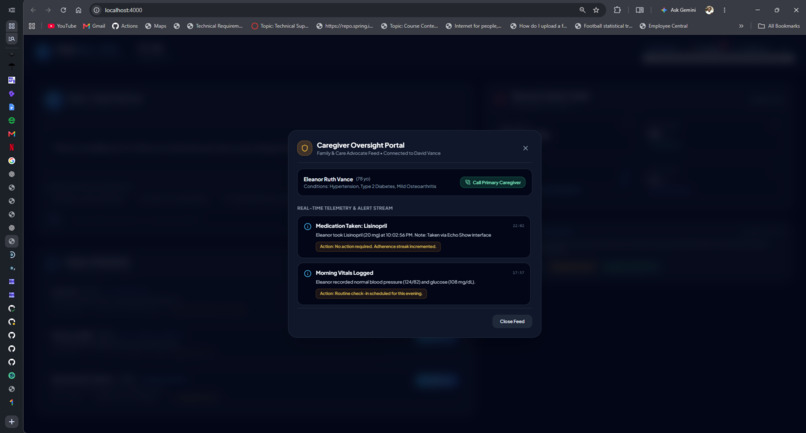Click the Close Feed button
This screenshot has height=433, width=806.
(512, 321)
